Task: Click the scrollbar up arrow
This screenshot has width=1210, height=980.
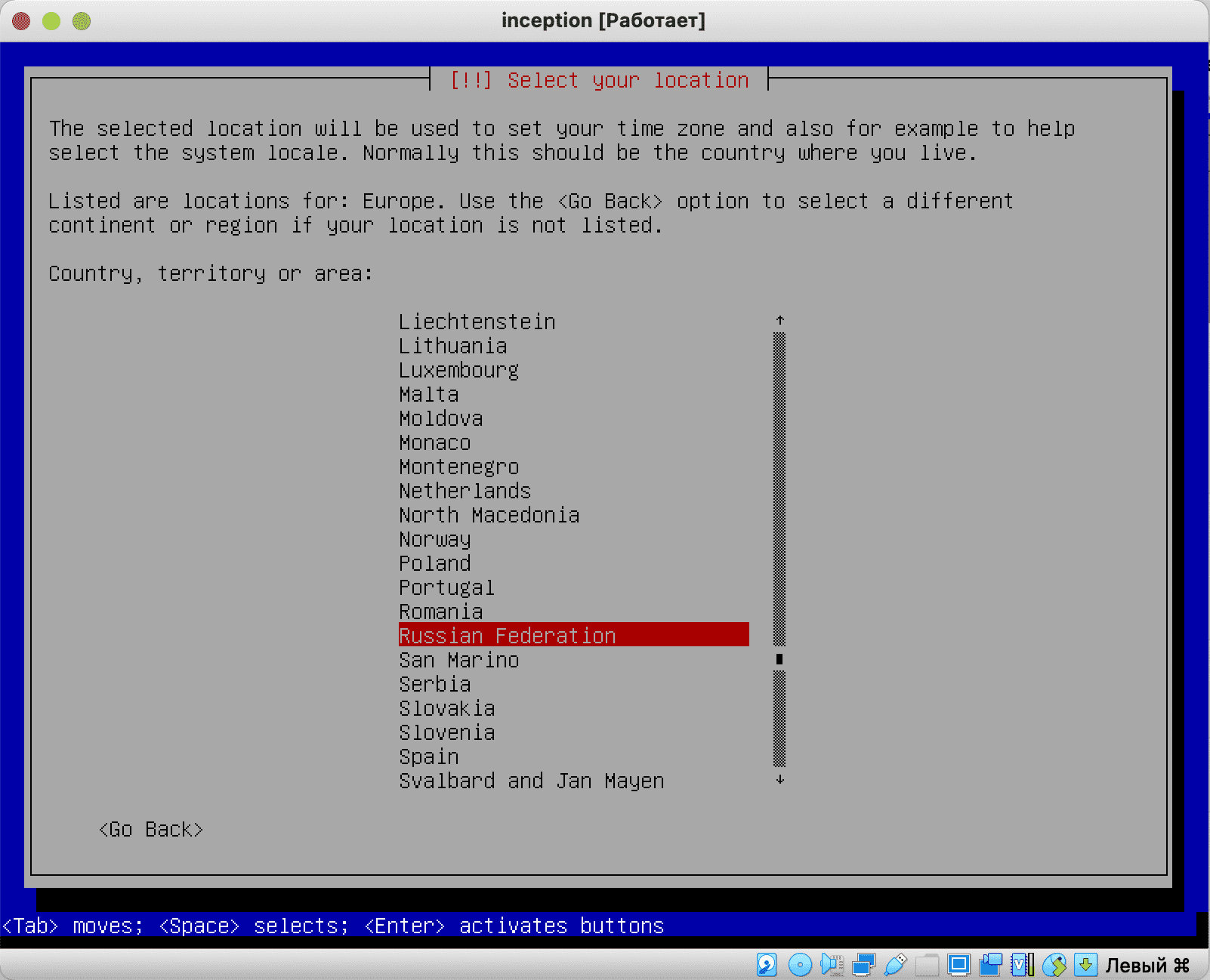Action: click(x=780, y=320)
